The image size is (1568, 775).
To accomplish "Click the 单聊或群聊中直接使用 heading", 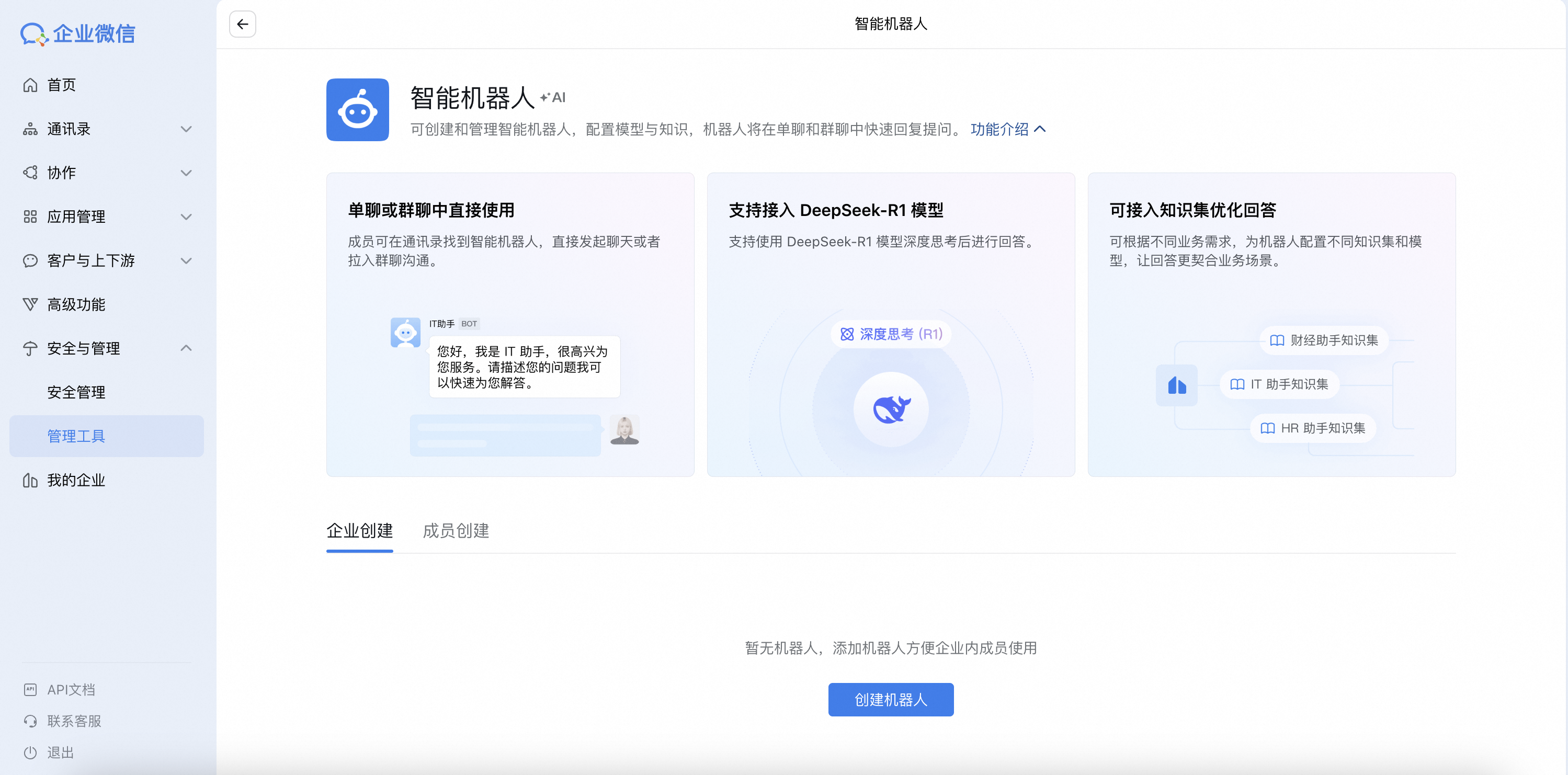I will pyautogui.click(x=431, y=210).
